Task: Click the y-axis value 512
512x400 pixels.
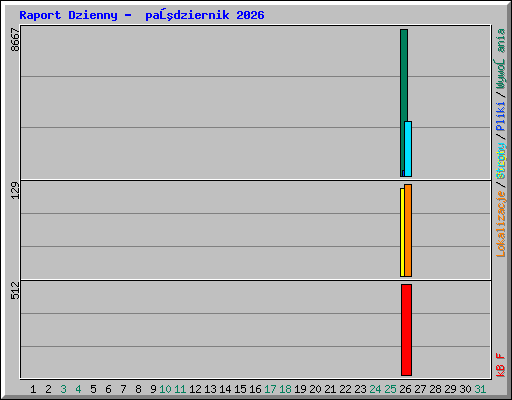Action: 15,290
